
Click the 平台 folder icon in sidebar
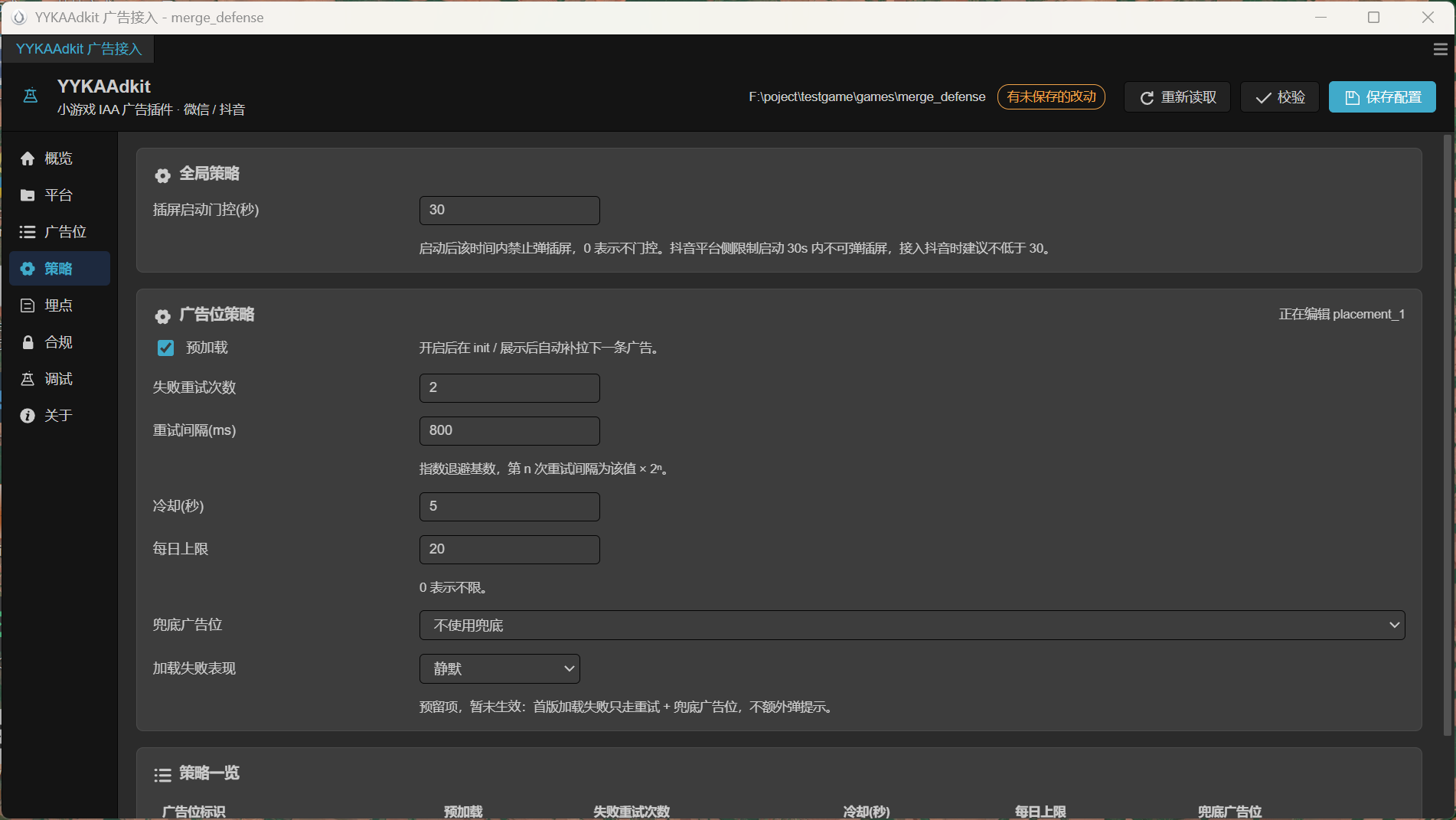tap(28, 195)
